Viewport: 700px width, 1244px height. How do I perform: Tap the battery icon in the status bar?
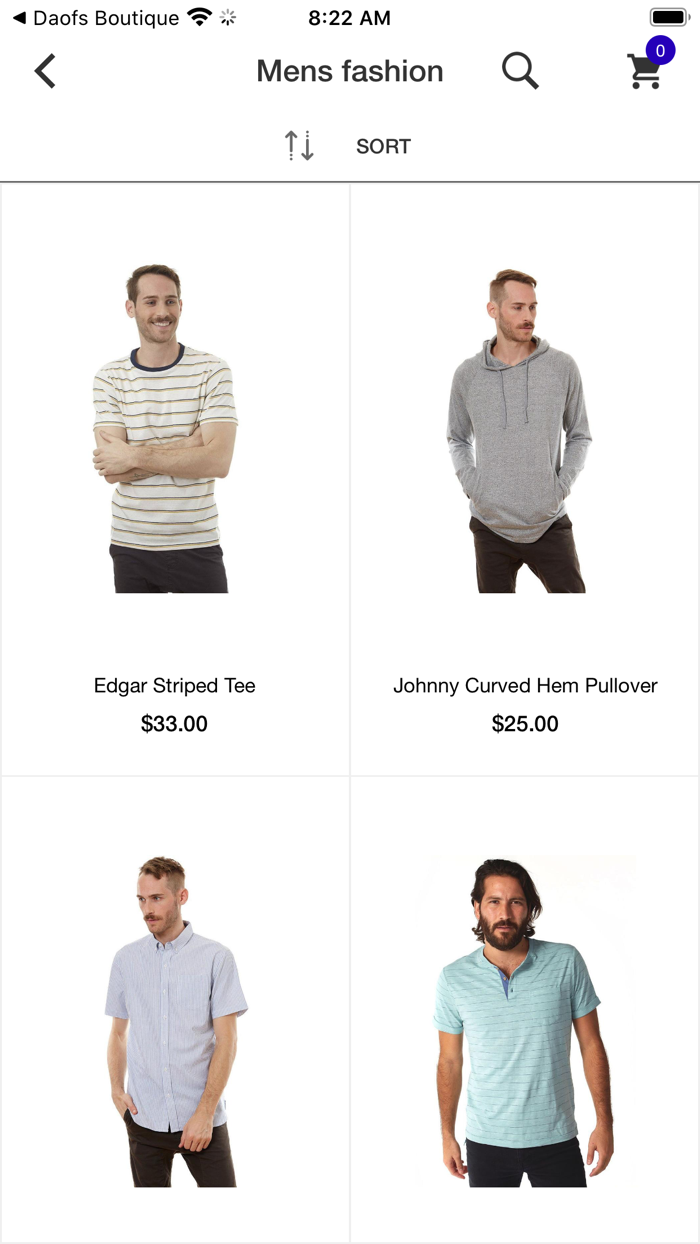pos(668,18)
